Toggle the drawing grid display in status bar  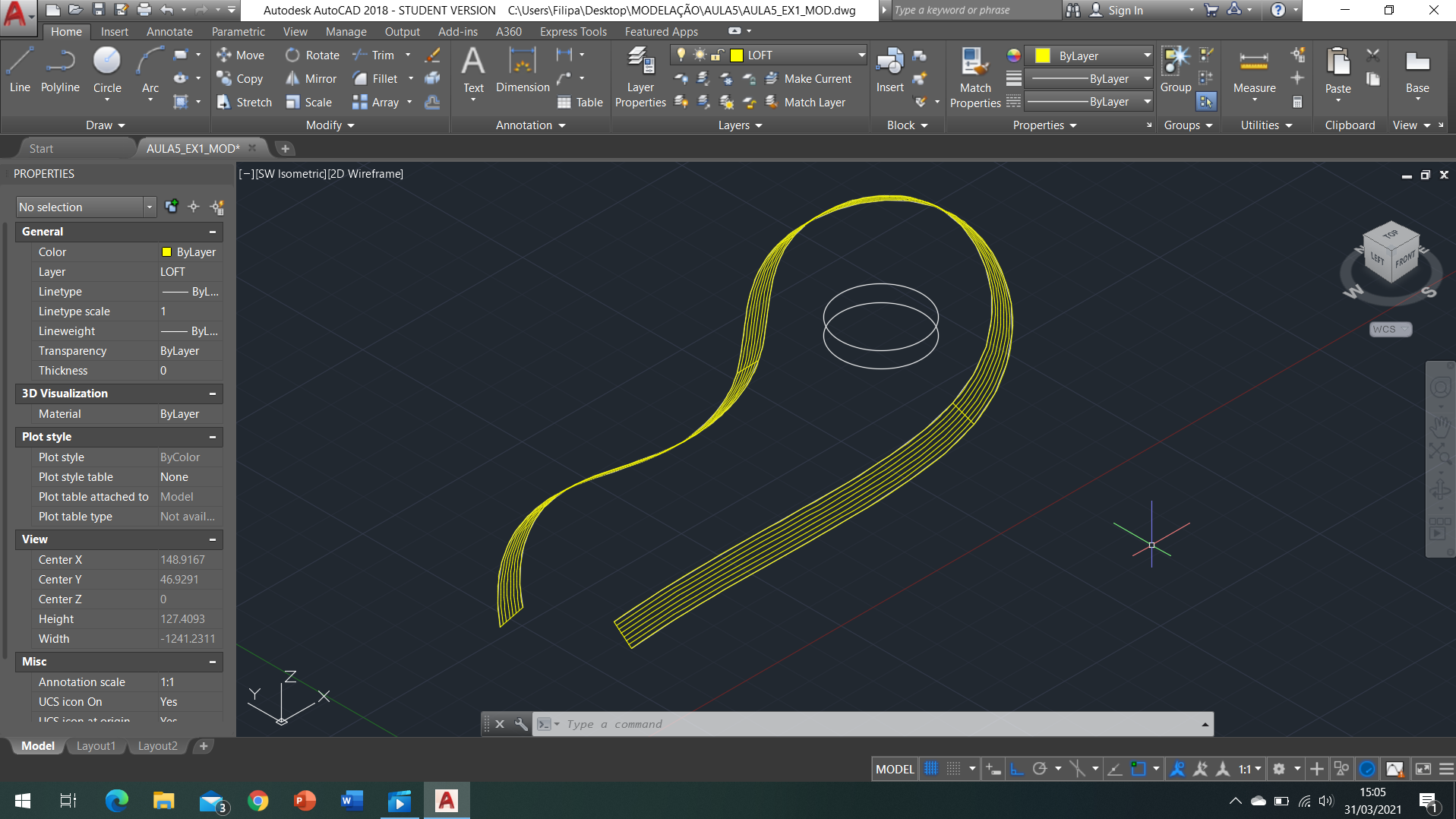[x=931, y=769]
